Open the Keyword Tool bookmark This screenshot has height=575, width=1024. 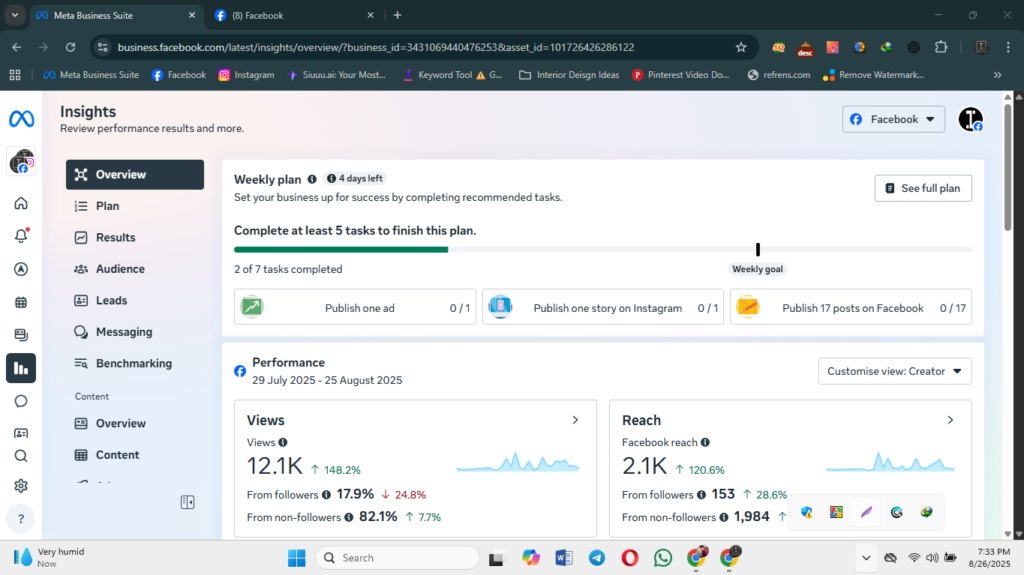pyautogui.click(x=452, y=75)
